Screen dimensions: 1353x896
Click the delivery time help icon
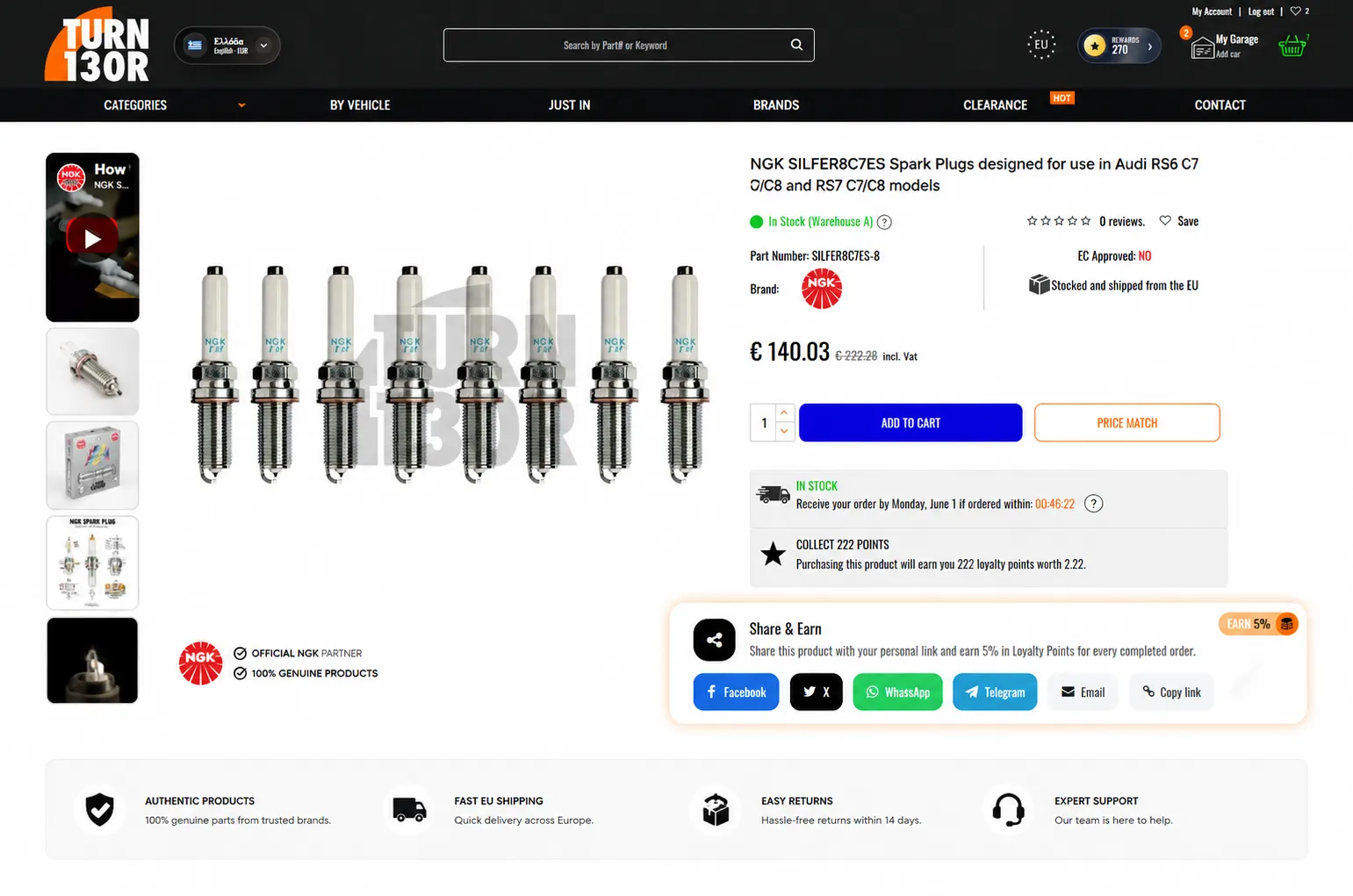[x=1093, y=504]
